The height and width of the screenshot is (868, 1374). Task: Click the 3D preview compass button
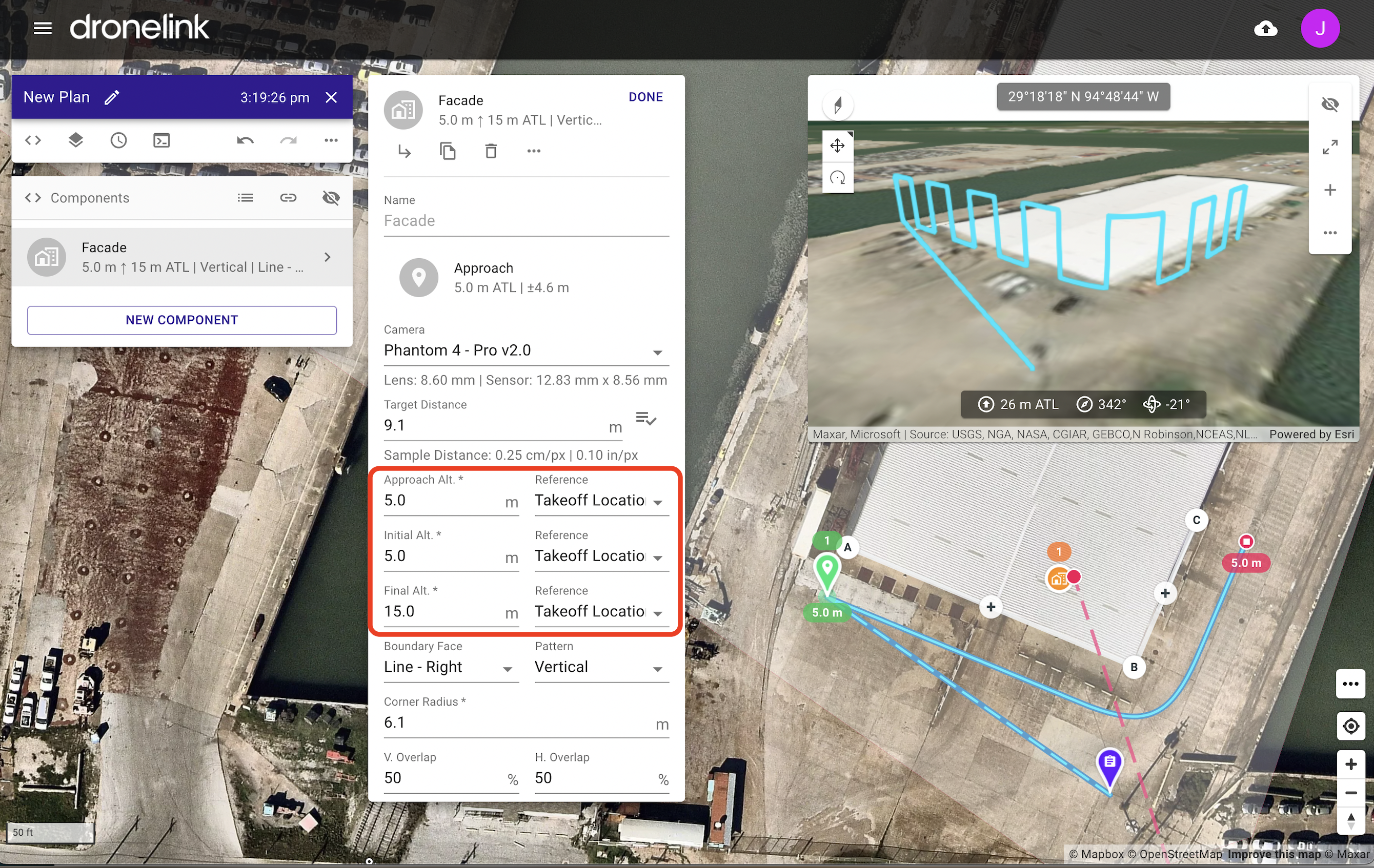pos(838,105)
